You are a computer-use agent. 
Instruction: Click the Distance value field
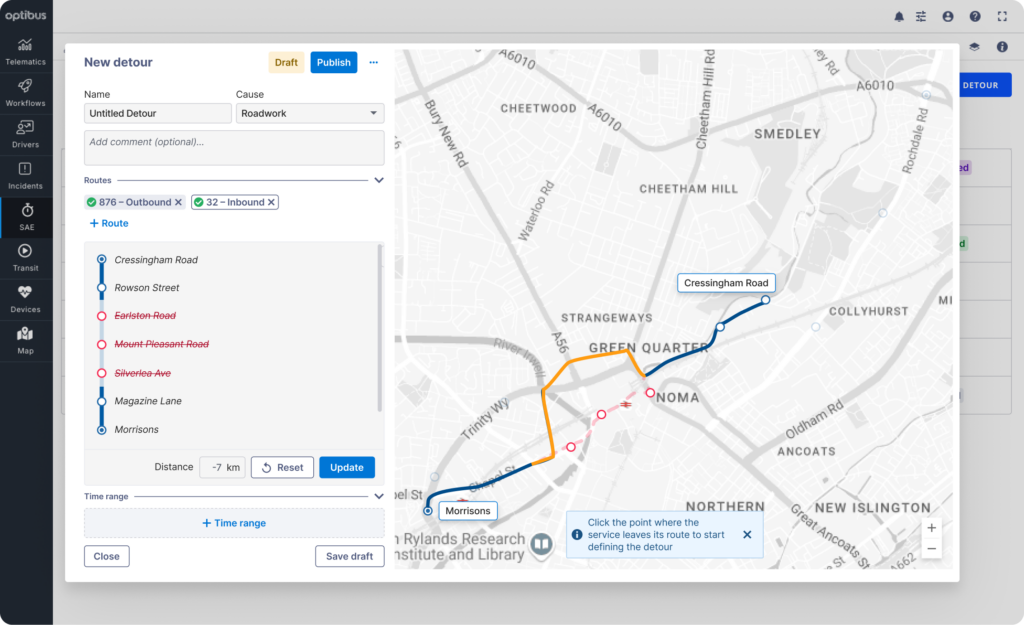tap(222, 468)
